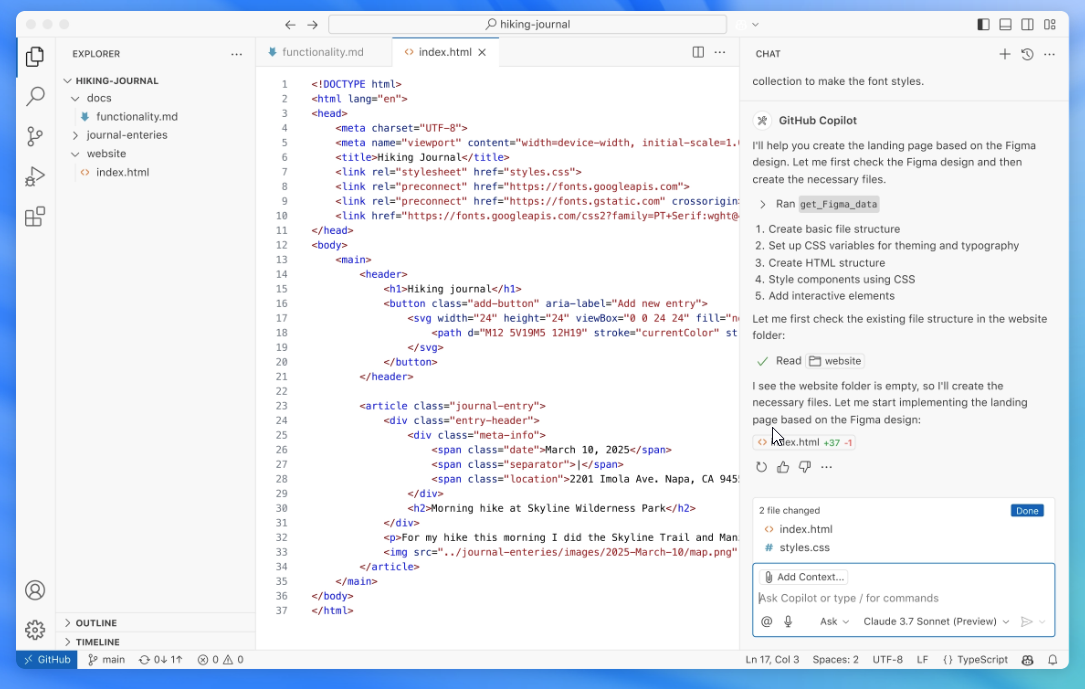Open the Search view in activity bar
The image size is (1085, 689).
[x=35, y=96]
